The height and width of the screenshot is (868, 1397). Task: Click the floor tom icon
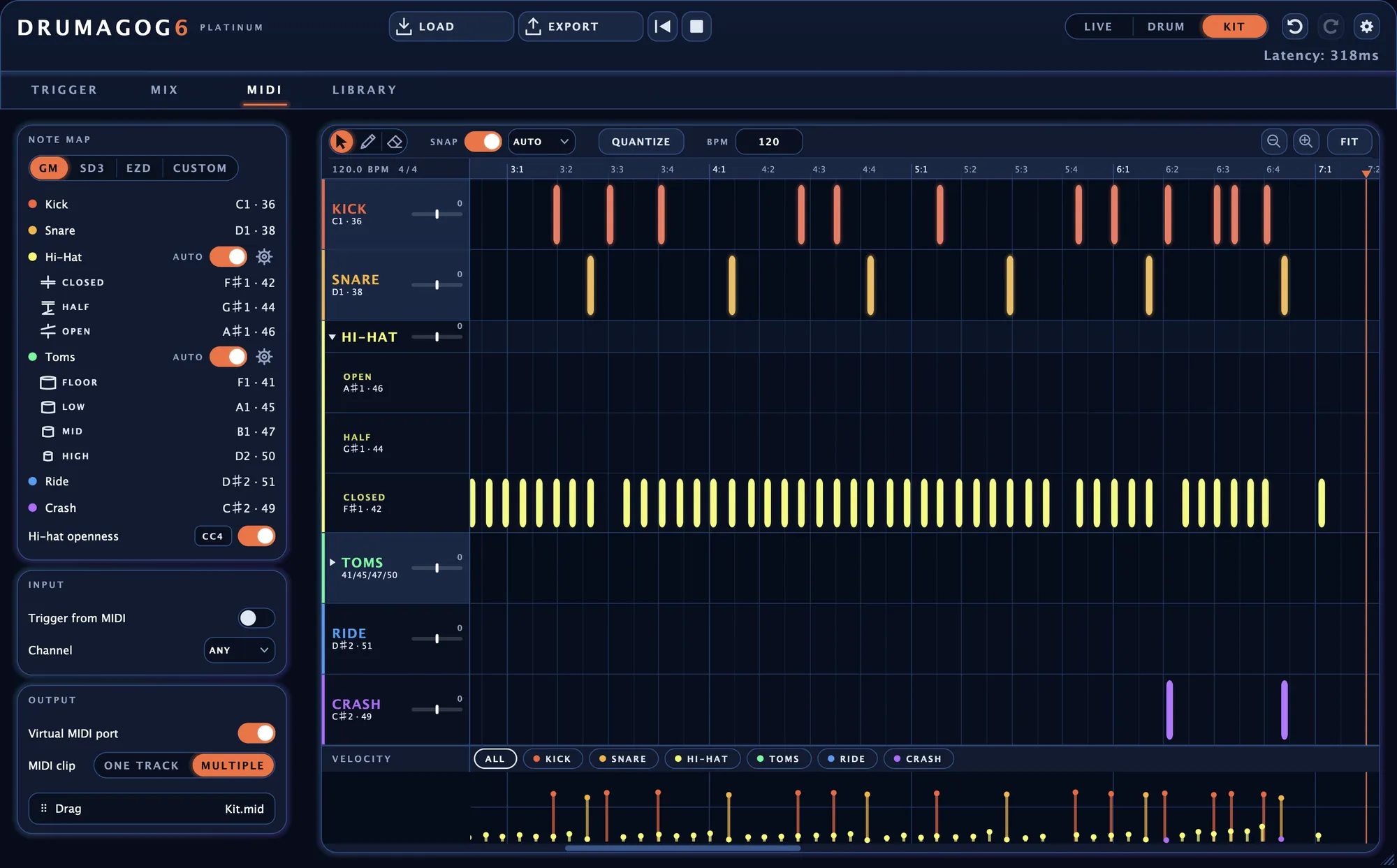coord(47,383)
